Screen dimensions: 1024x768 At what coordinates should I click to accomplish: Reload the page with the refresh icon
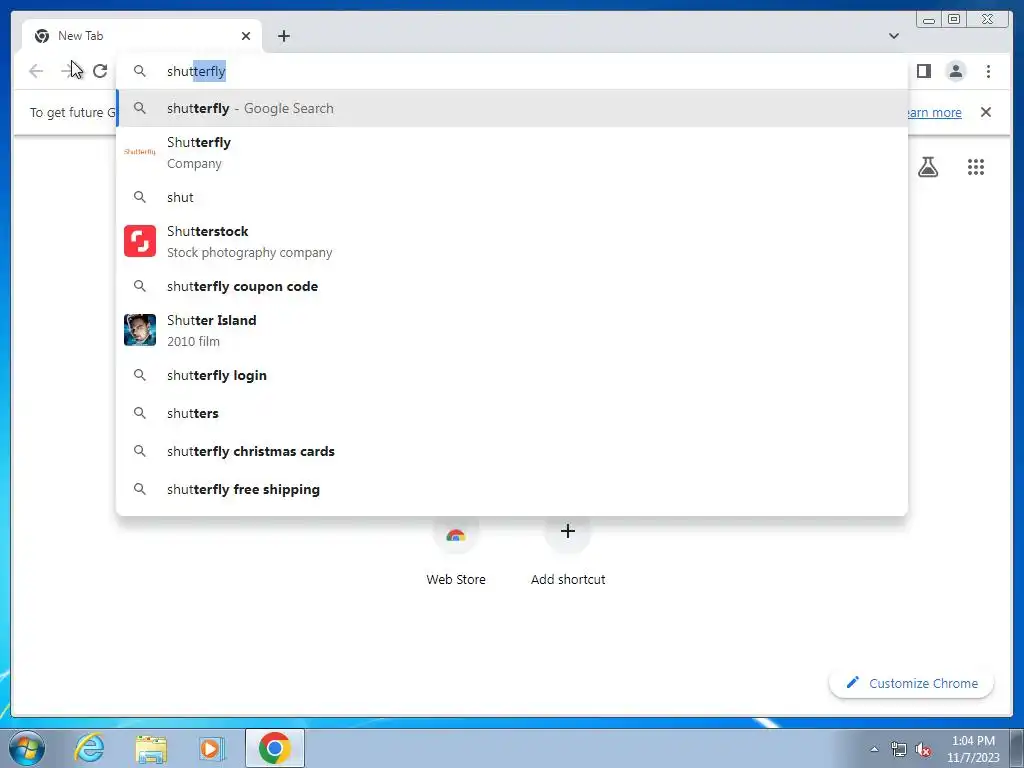coord(100,71)
